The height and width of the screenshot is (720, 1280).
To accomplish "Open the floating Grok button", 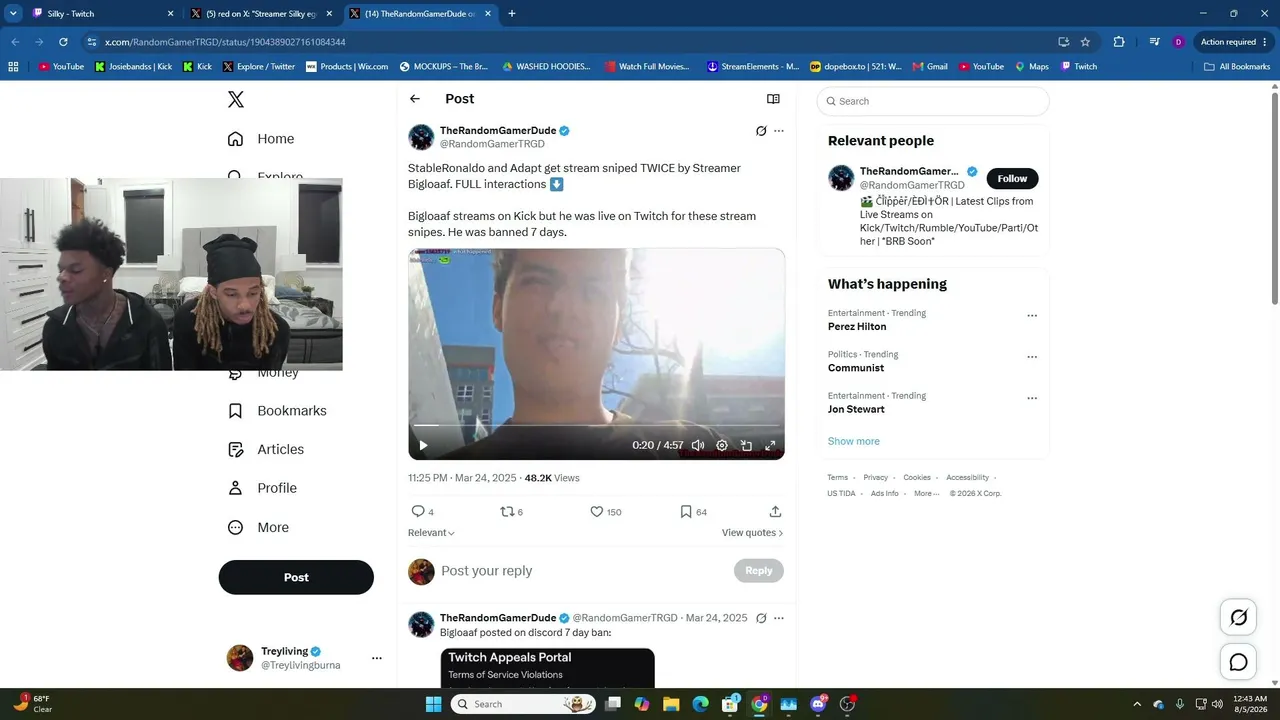I will click(x=1238, y=617).
